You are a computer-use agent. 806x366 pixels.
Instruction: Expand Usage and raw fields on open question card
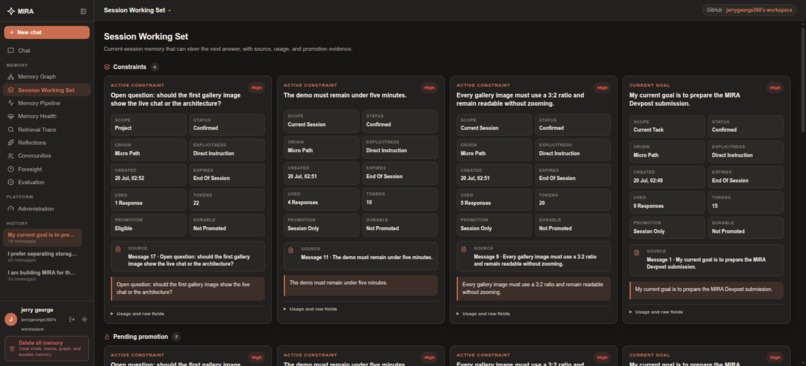pos(137,313)
